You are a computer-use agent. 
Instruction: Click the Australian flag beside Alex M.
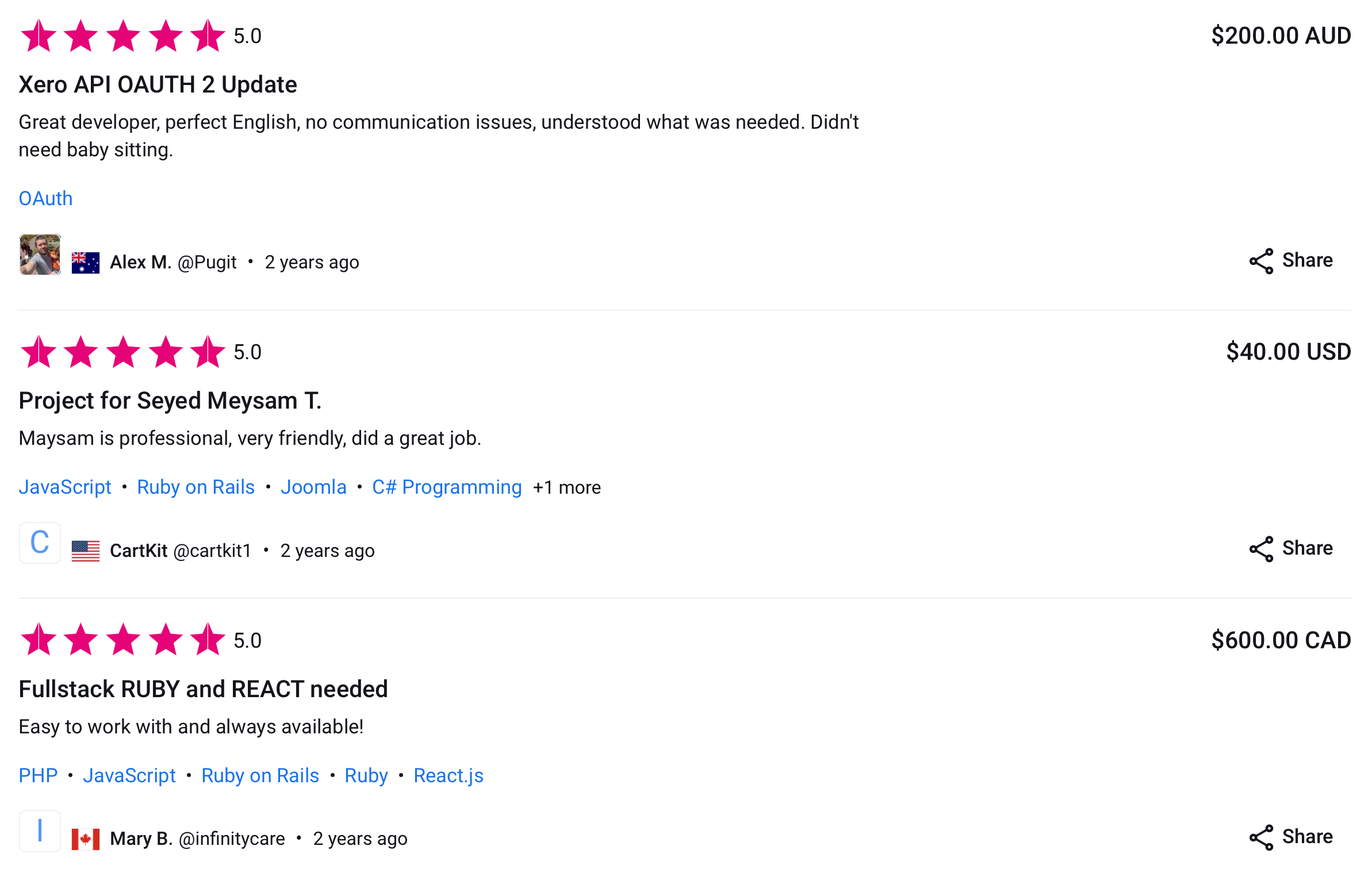point(85,263)
